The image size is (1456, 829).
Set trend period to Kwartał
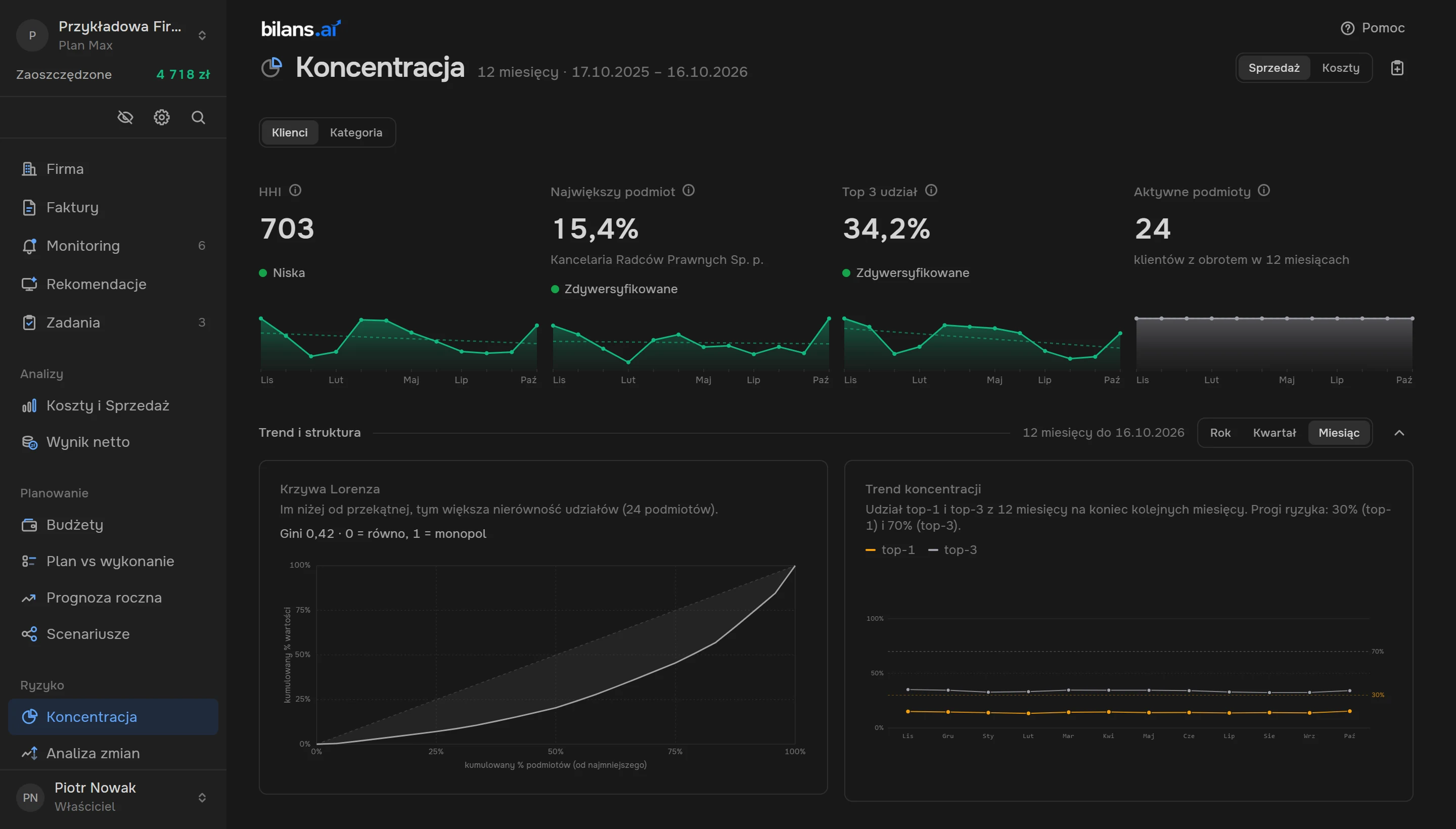[1275, 433]
